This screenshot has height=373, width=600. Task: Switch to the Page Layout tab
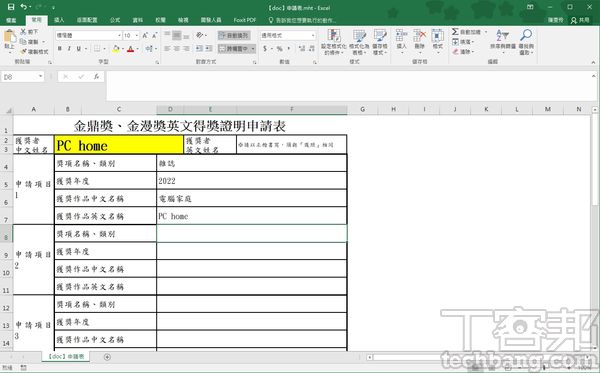click(87, 20)
